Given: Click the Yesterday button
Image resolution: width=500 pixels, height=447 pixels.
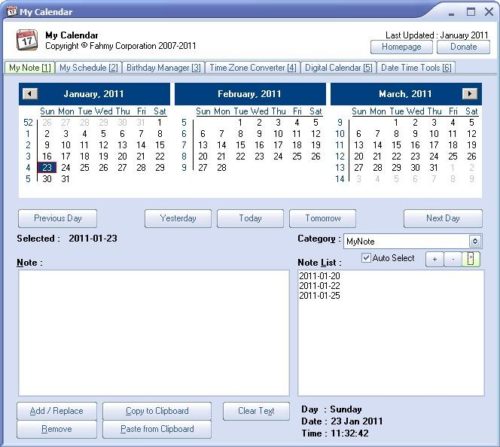Looking at the screenshot, I should point(178,218).
